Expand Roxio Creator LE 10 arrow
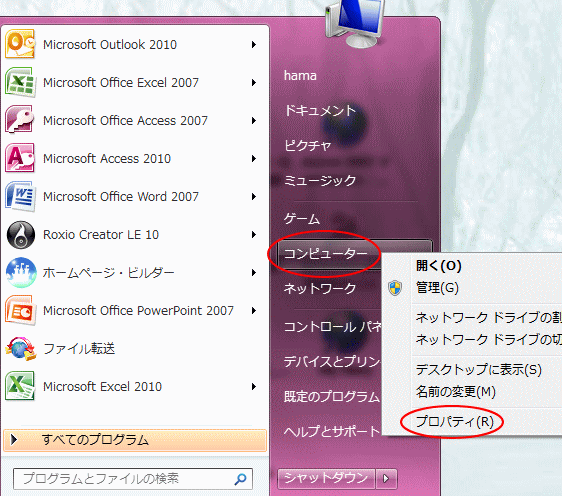This screenshot has height=496, width=562. coord(254,235)
